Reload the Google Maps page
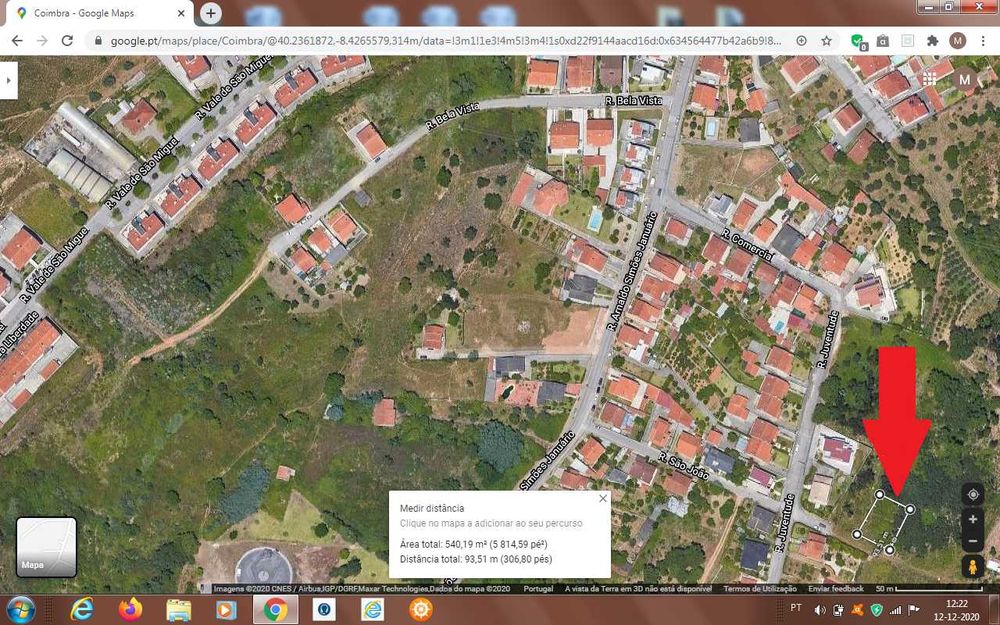The image size is (1000, 625). click(67, 41)
